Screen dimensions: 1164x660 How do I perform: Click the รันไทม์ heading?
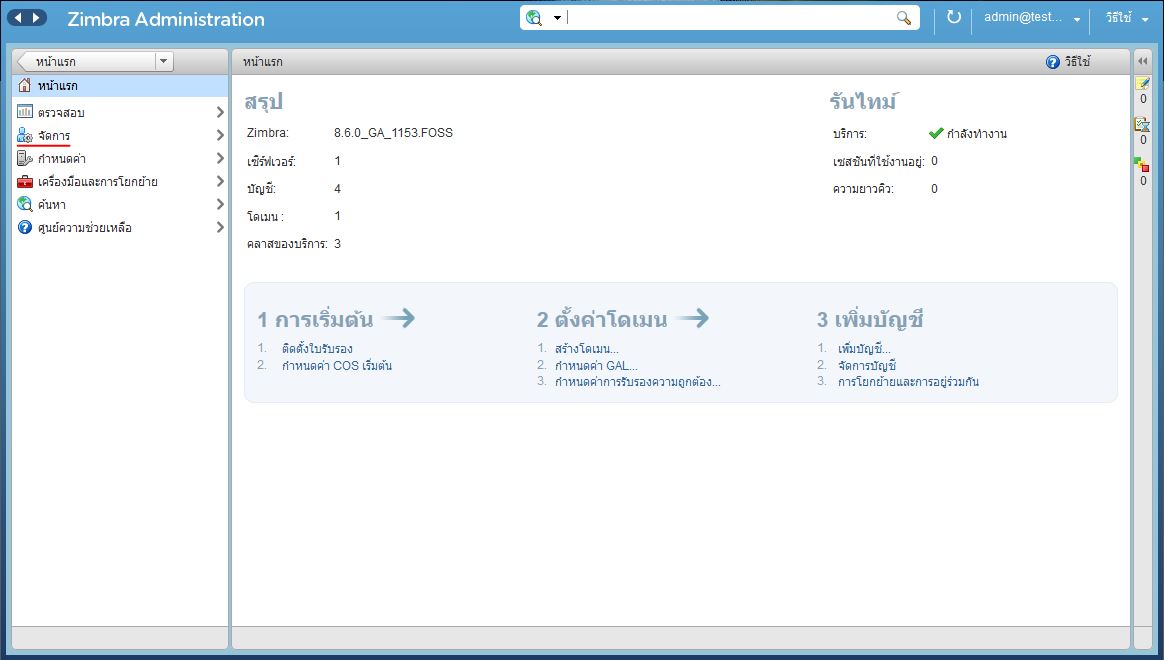pyautogui.click(x=863, y=101)
